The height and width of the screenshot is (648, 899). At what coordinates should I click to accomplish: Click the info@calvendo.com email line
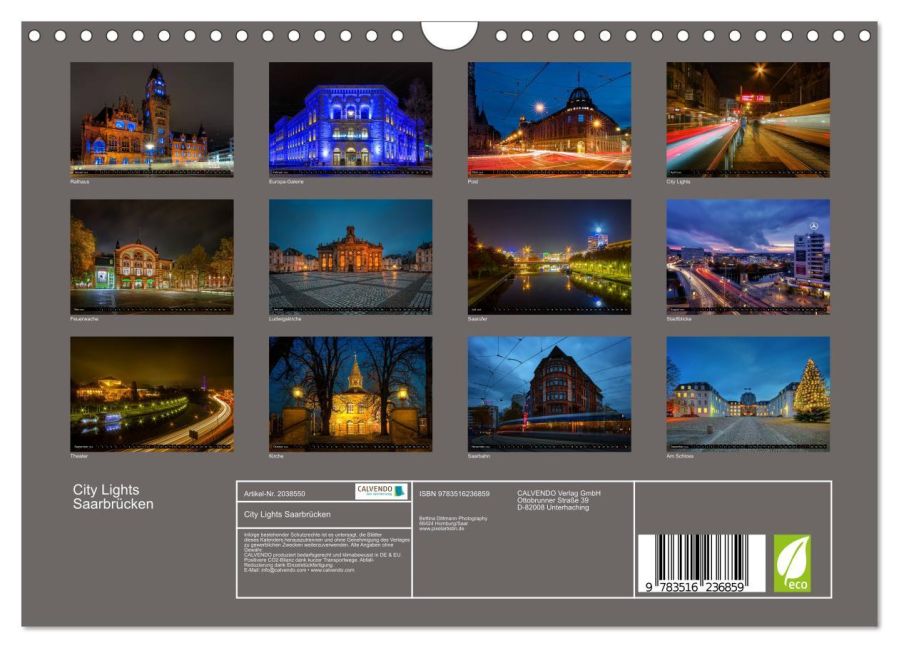[299, 571]
